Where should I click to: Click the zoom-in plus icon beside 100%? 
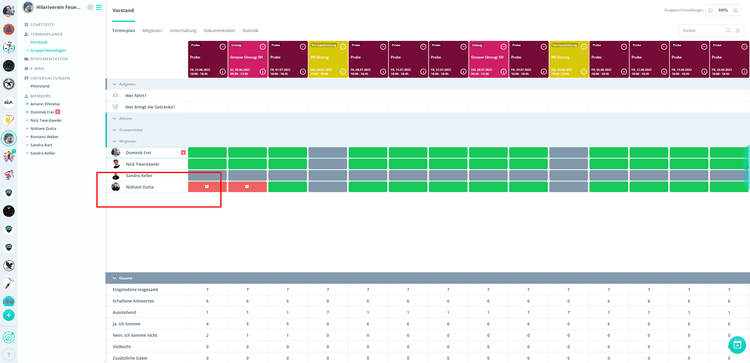pyautogui.click(x=736, y=10)
